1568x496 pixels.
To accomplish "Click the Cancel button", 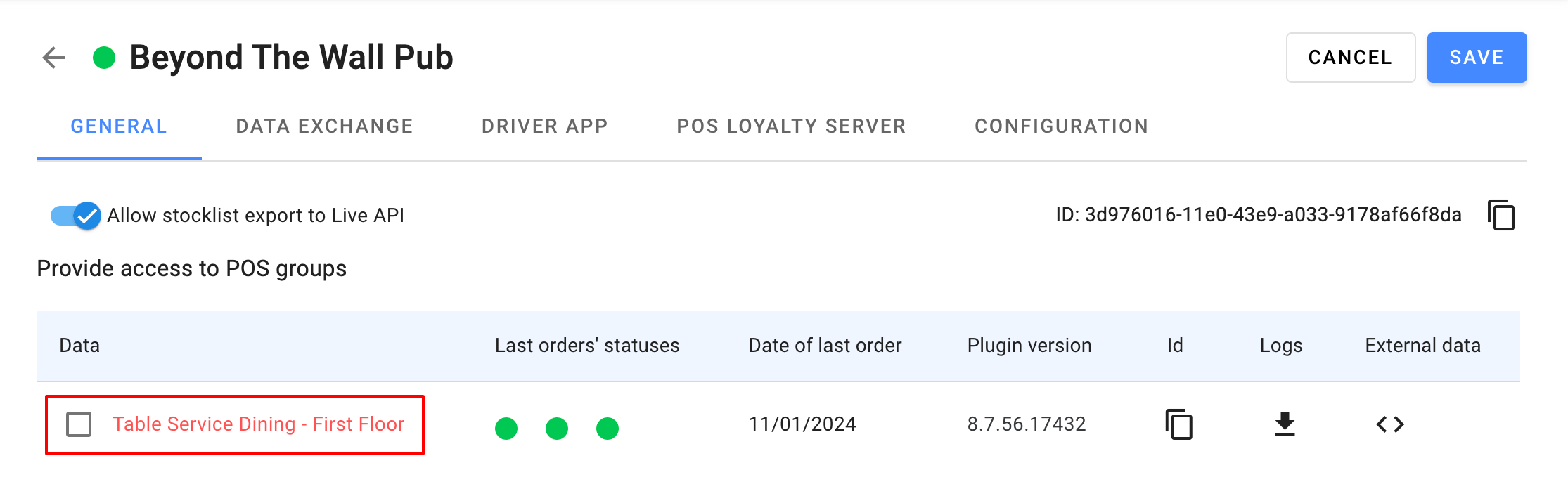I will pyautogui.click(x=1350, y=58).
